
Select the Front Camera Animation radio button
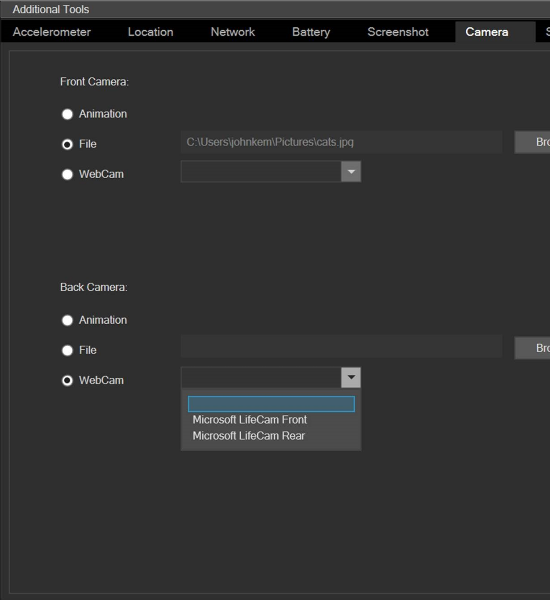click(x=67, y=114)
